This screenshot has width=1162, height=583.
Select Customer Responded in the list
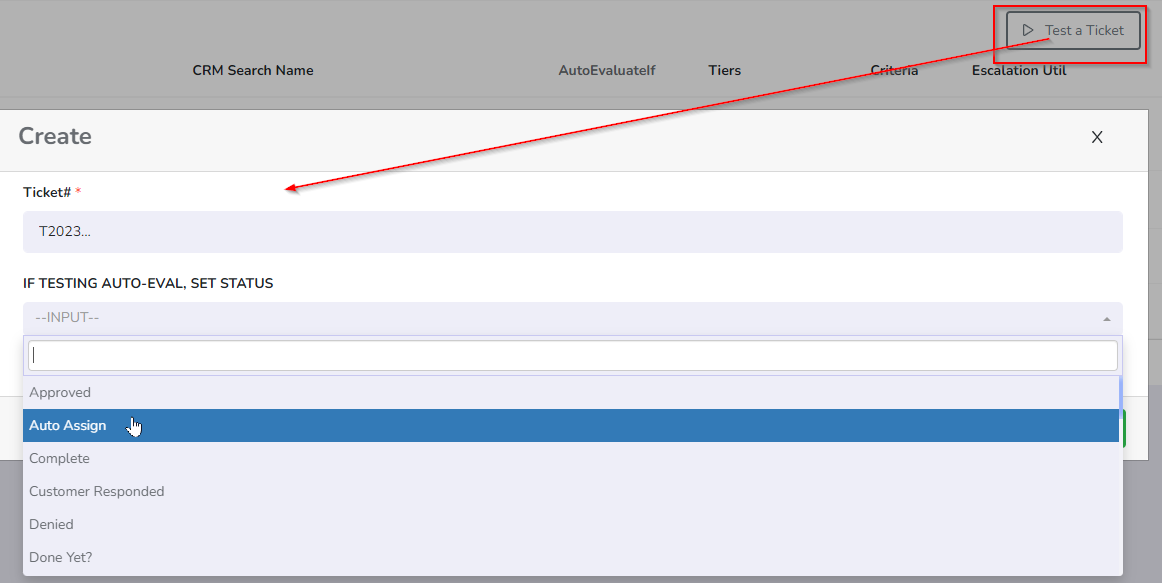pyautogui.click(x=97, y=492)
